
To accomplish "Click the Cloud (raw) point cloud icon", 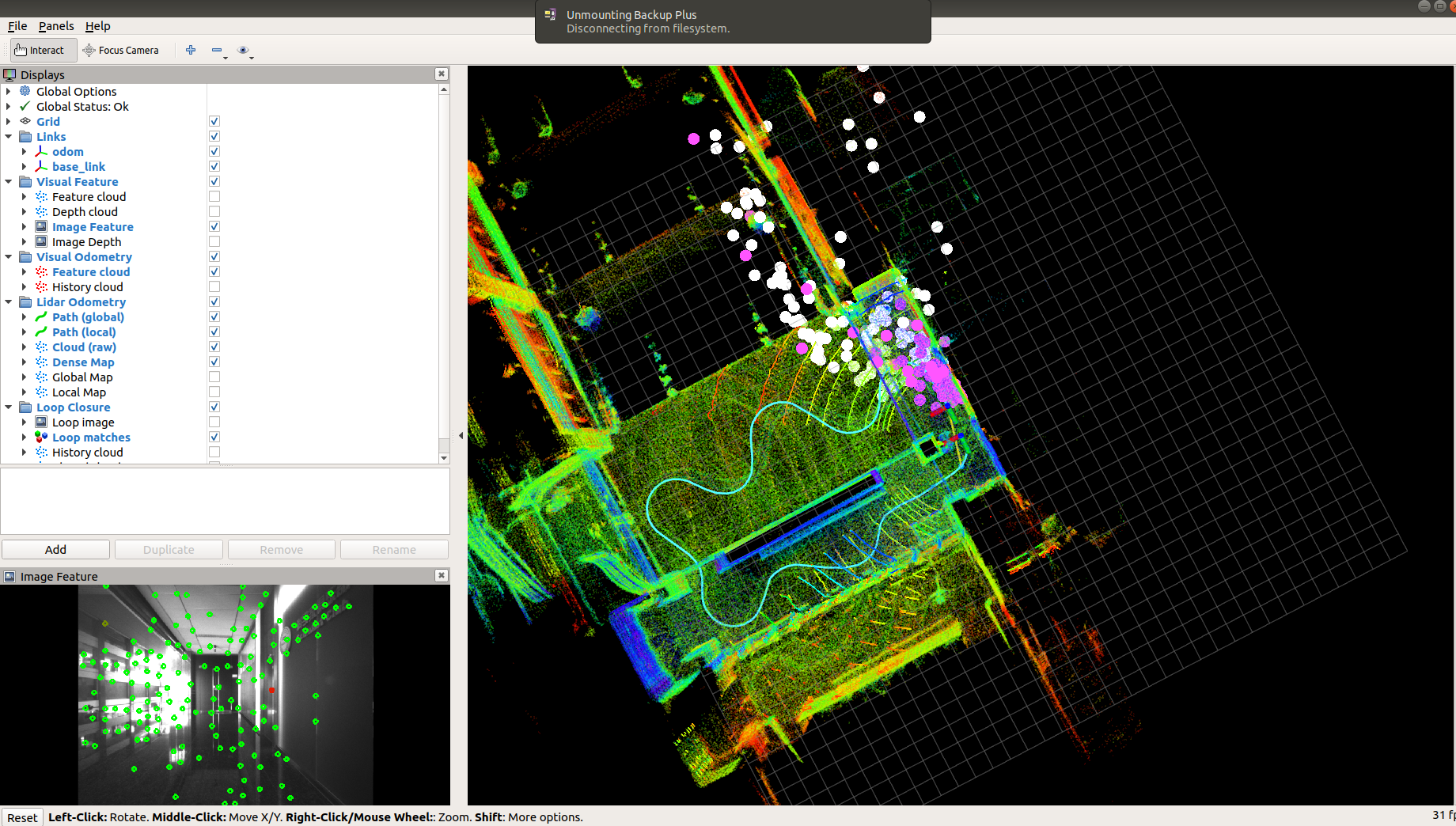I will coord(41,347).
